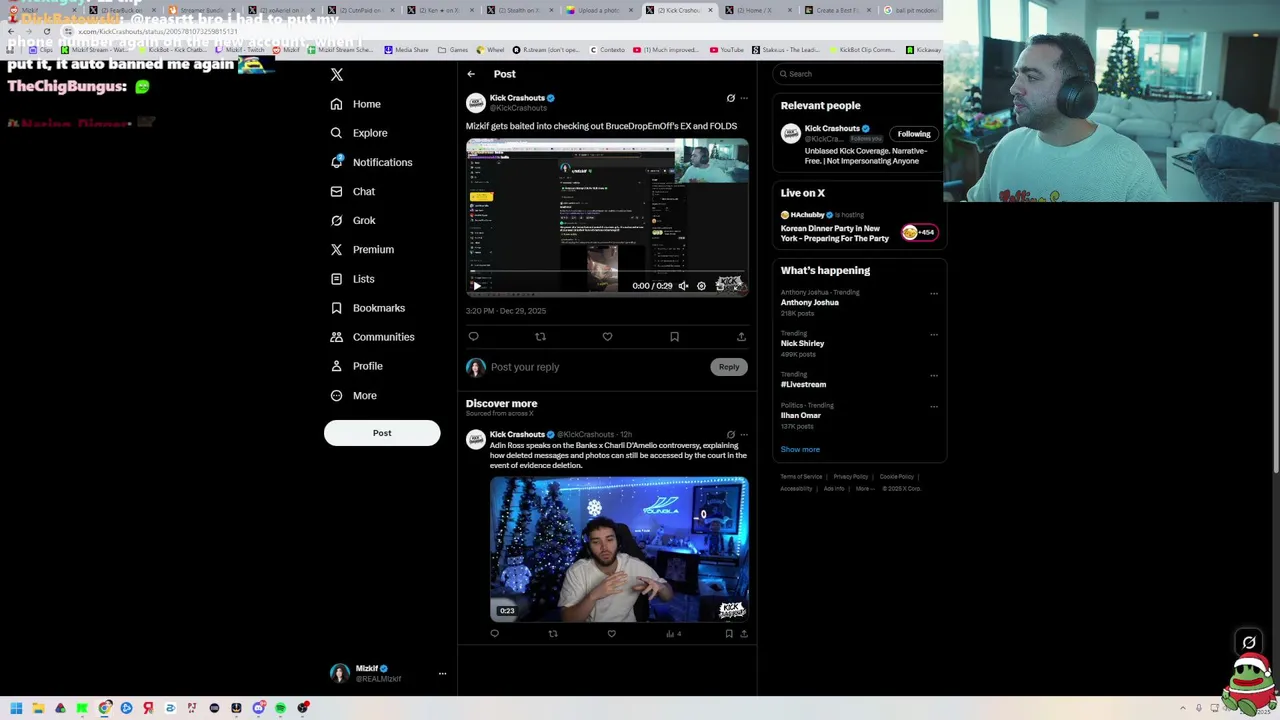1280x720 pixels.
Task: Open more options on the Adin Ross post
Action: pyautogui.click(x=744, y=435)
